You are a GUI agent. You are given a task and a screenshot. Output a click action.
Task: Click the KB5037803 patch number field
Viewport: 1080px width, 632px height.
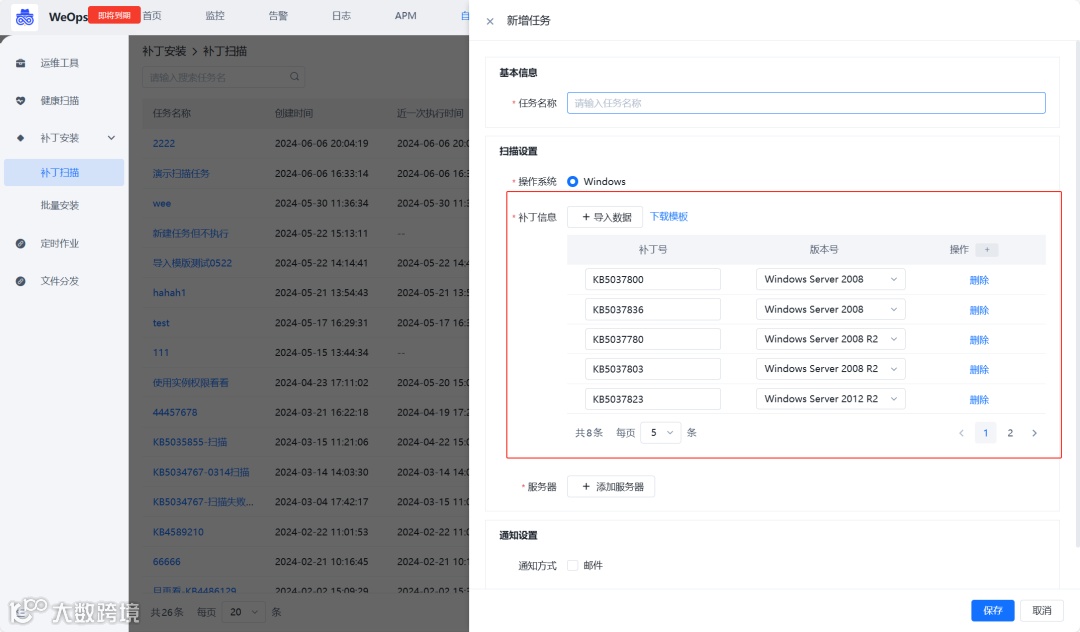pyautogui.click(x=652, y=369)
